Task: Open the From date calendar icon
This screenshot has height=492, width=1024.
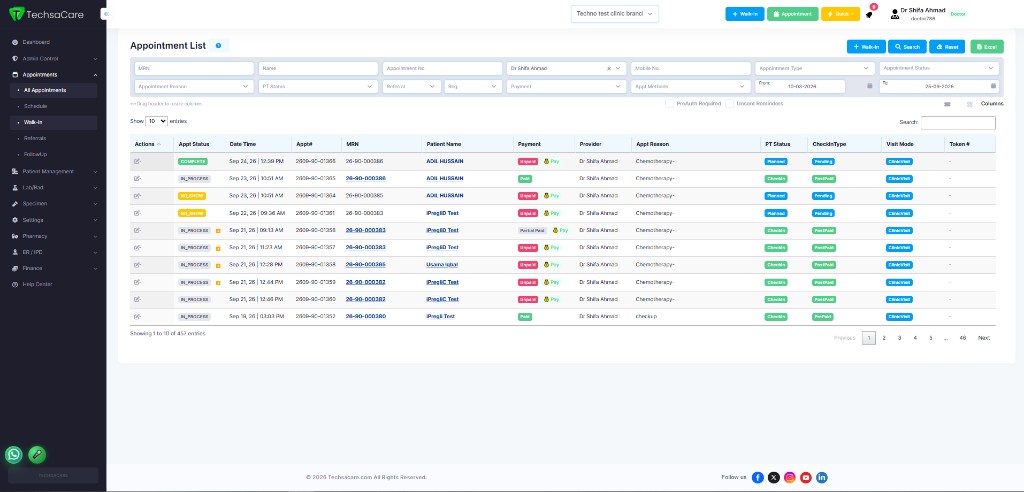Action: click(869, 86)
